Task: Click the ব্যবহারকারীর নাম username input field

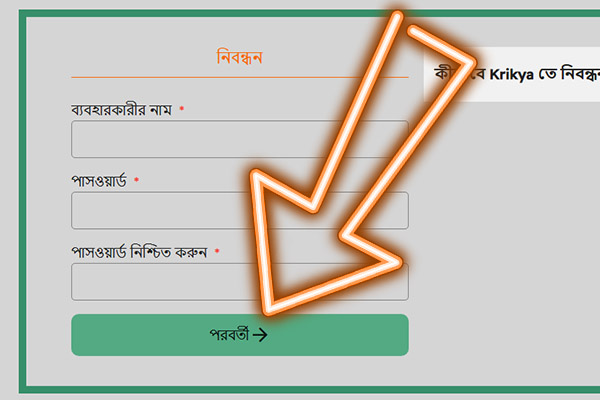Action: (x=240, y=139)
